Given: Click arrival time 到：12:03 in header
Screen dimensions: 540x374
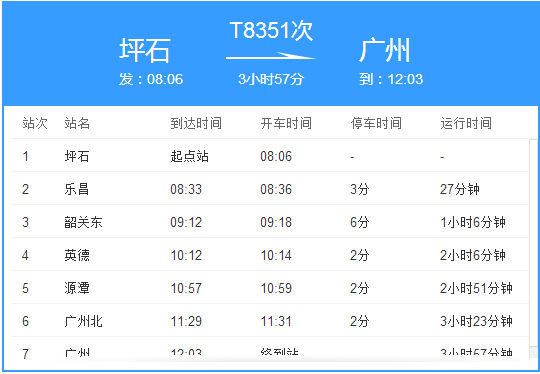Looking at the screenshot, I should click(391, 79).
